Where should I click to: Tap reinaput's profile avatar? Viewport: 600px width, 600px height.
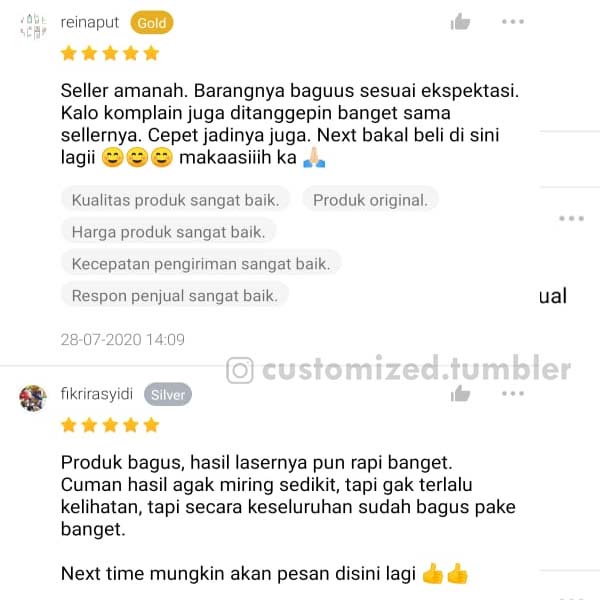(x=33, y=26)
